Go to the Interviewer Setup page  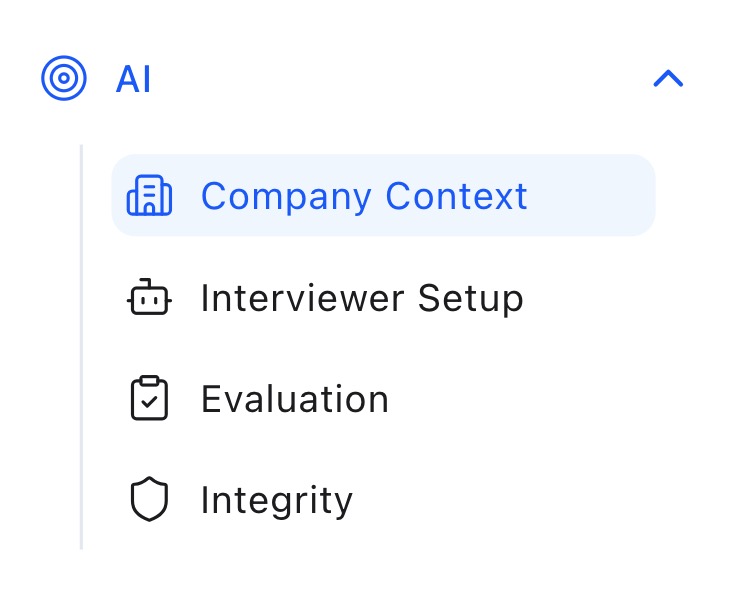point(361,298)
